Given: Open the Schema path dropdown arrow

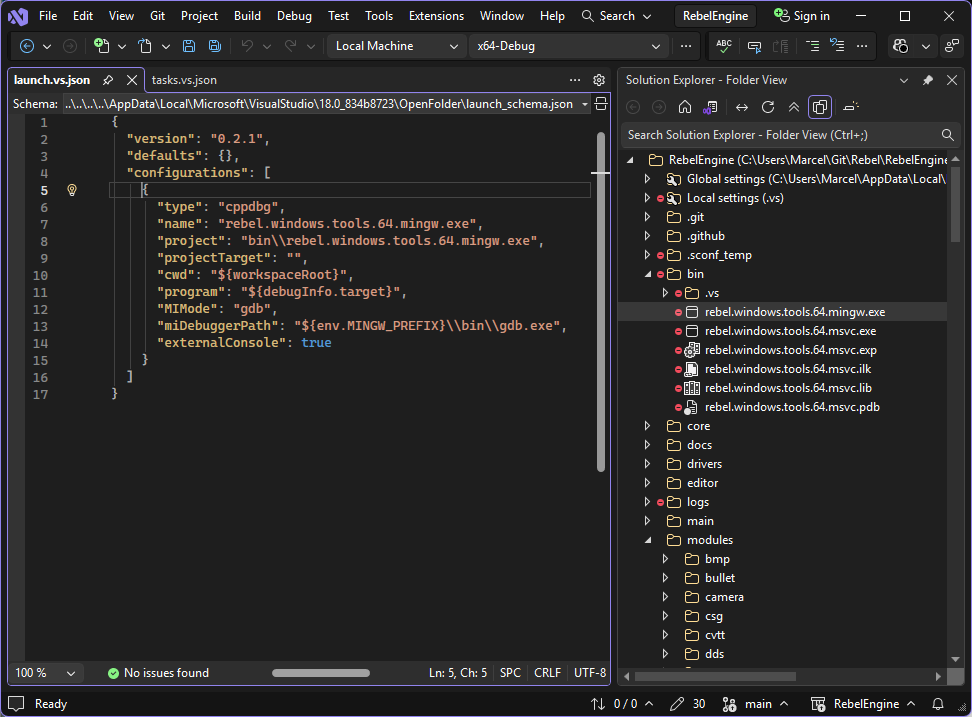Looking at the screenshot, I should tap(585, 104).
